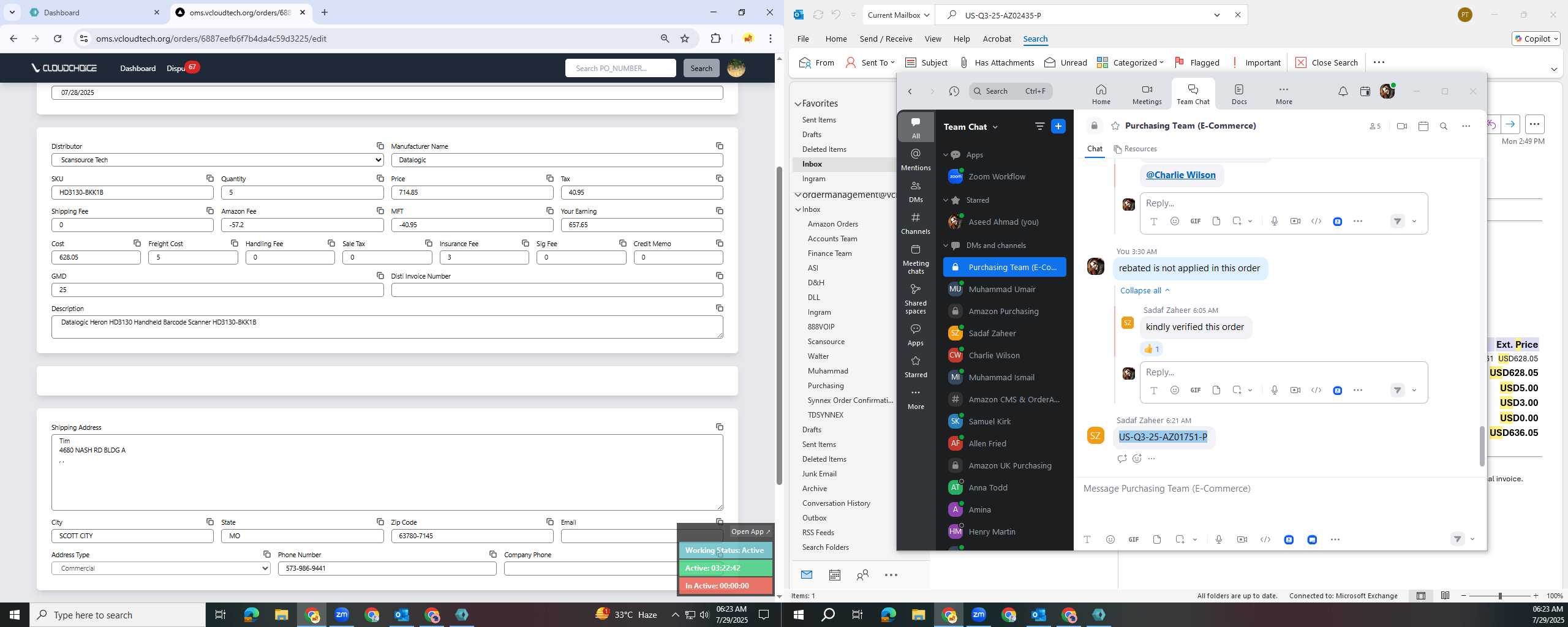Open @Charlie Wilson mention link
The height and width of the screenshot is (627, 1568).
point(1180,175)
